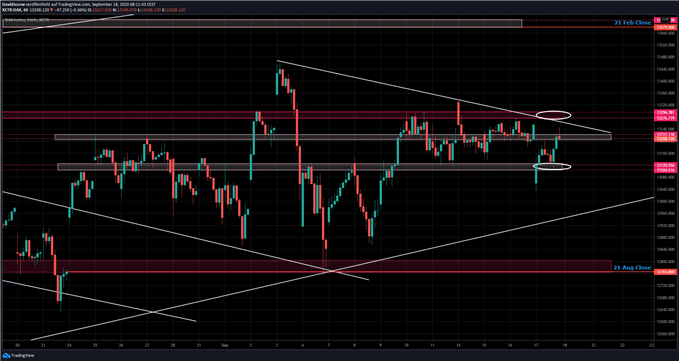Select the descending white trendline from peak
This screenshot has height=361, width=679.
[444, 97]
